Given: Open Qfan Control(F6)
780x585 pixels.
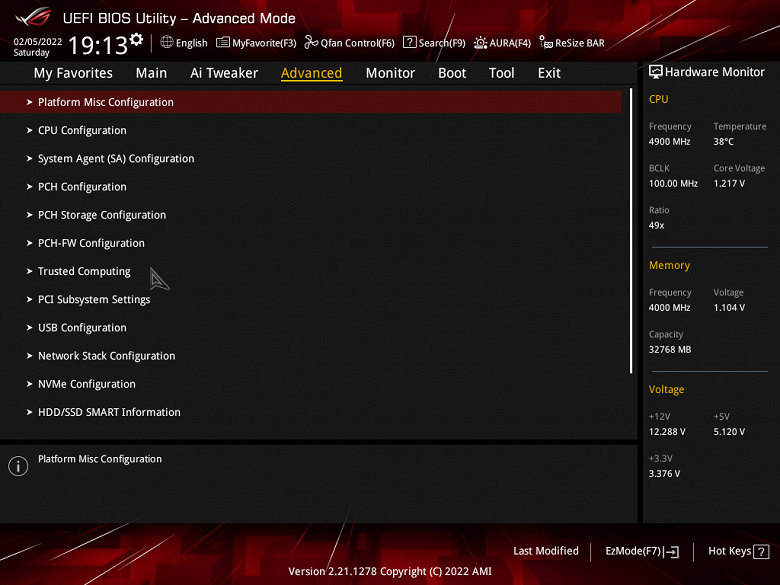Looking at the screenshot, I should (358, 43).
